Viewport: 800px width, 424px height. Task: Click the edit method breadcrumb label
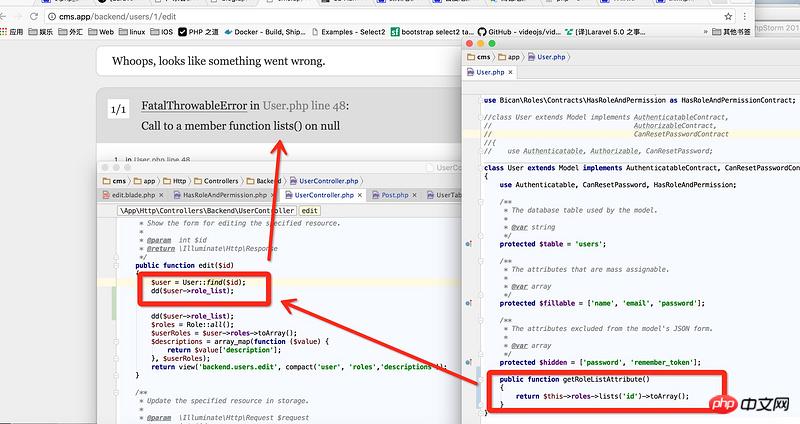310,211
